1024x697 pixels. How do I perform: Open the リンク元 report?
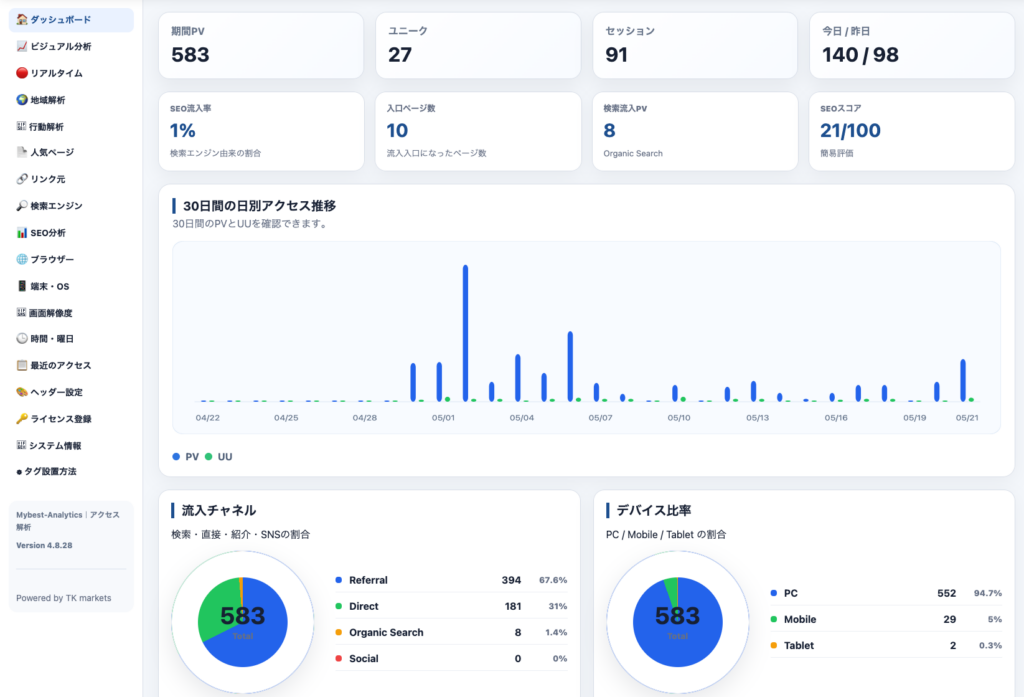point(71,179)
